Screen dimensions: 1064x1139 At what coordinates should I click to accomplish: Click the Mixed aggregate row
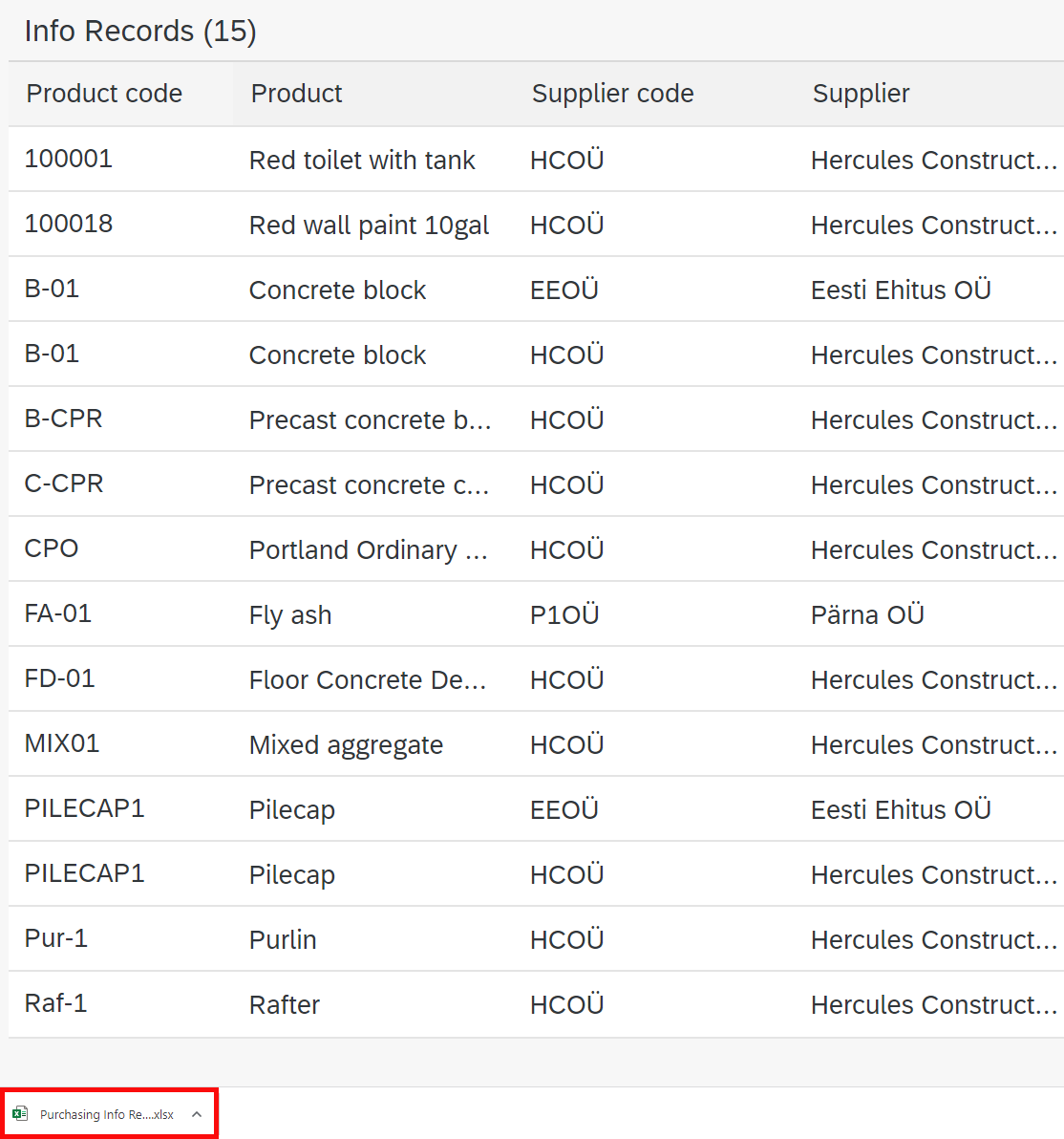(536, 743)
